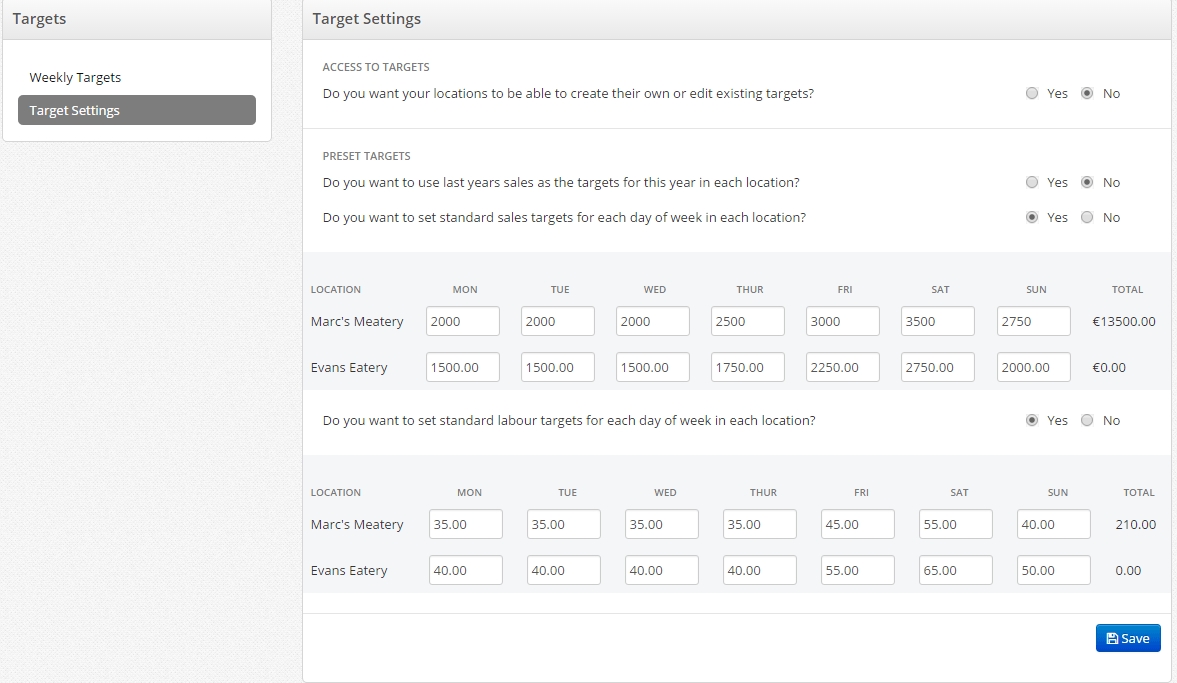Select Yes to use last years sales as targets
1177x683 pixels.
[1032, 182]
